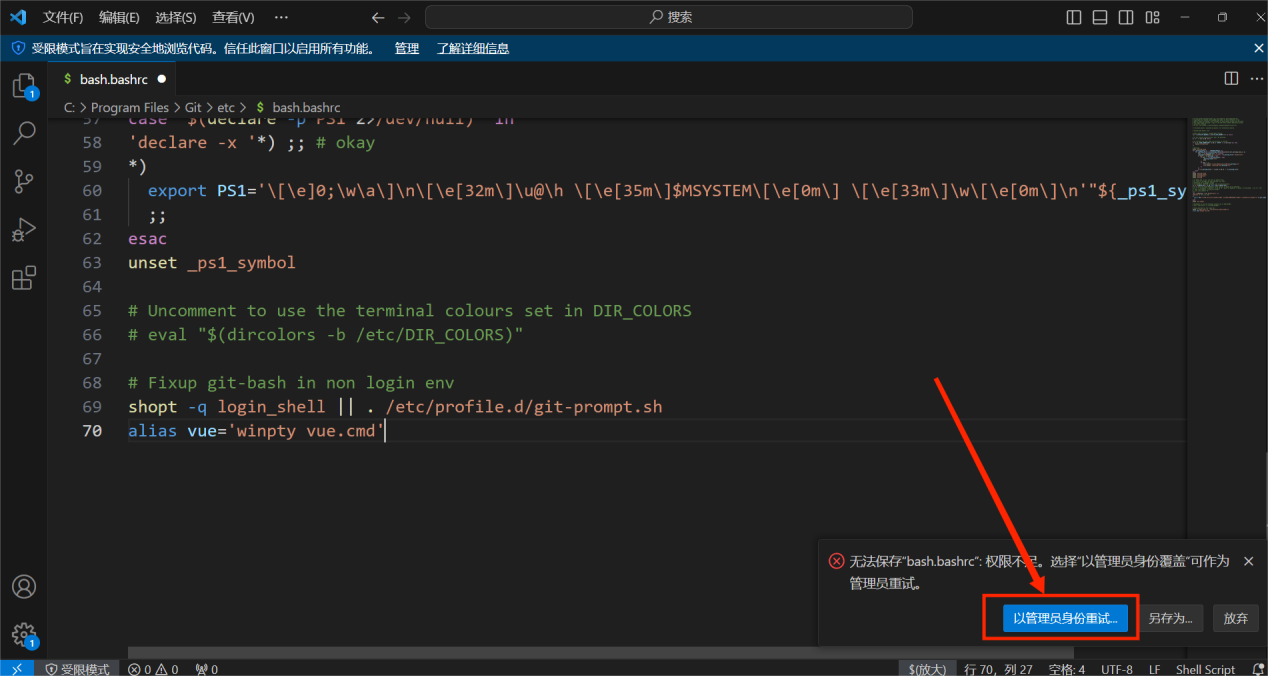Screen dimensions: 1268x676
Task: Expand the etc breadcrumb
Action: tap(226, 107)
